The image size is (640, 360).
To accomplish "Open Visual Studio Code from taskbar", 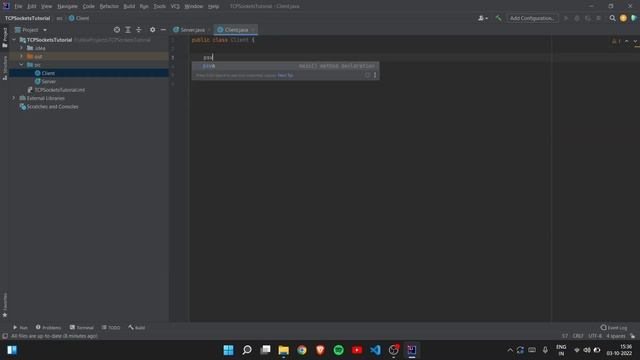I will pyautogui.click(x=376, y=350).
